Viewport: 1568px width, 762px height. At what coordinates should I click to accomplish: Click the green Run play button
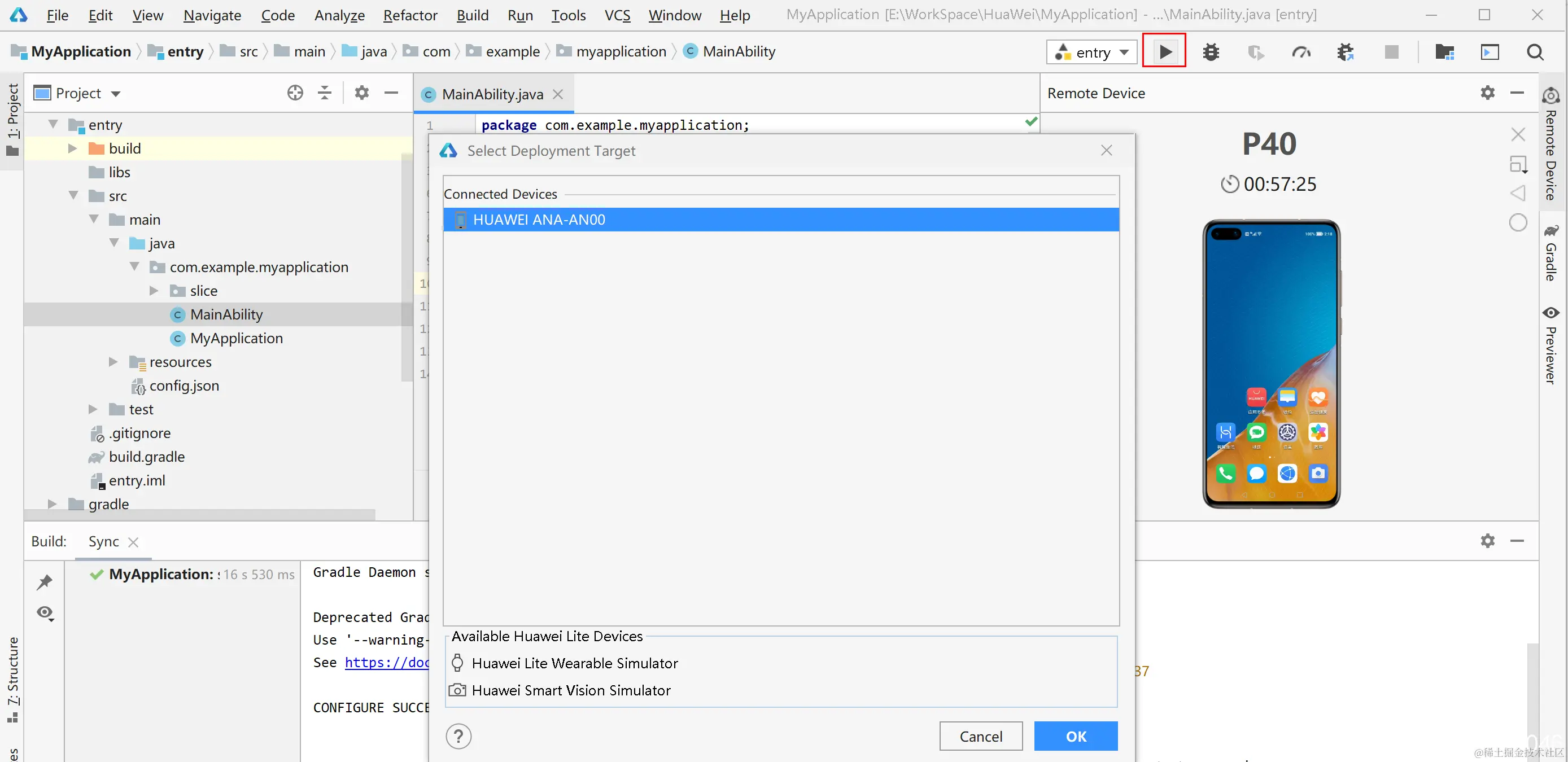(1164, 52)
